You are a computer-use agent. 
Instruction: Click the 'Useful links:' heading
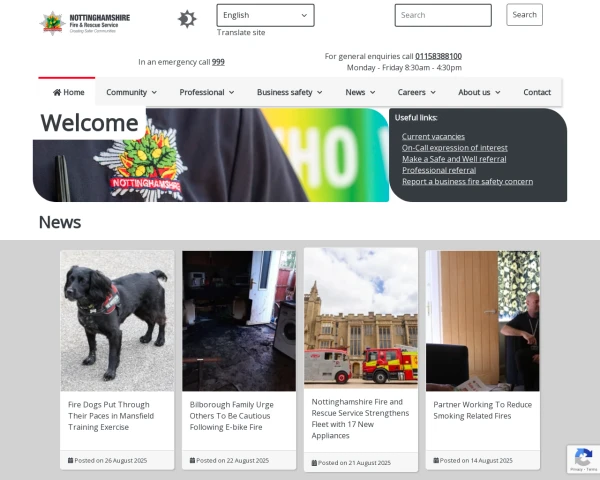point(416,118)
